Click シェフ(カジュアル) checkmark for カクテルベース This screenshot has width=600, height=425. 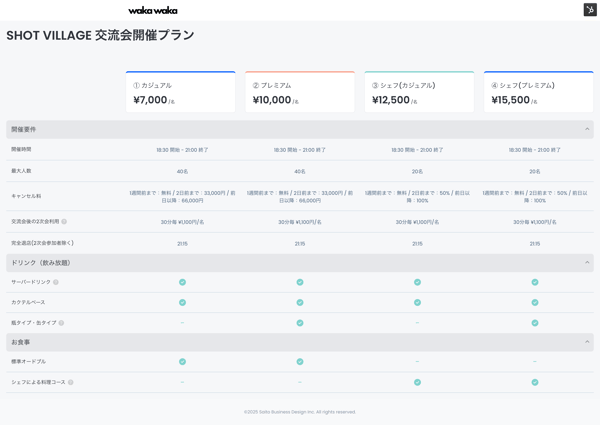point(417,302)
